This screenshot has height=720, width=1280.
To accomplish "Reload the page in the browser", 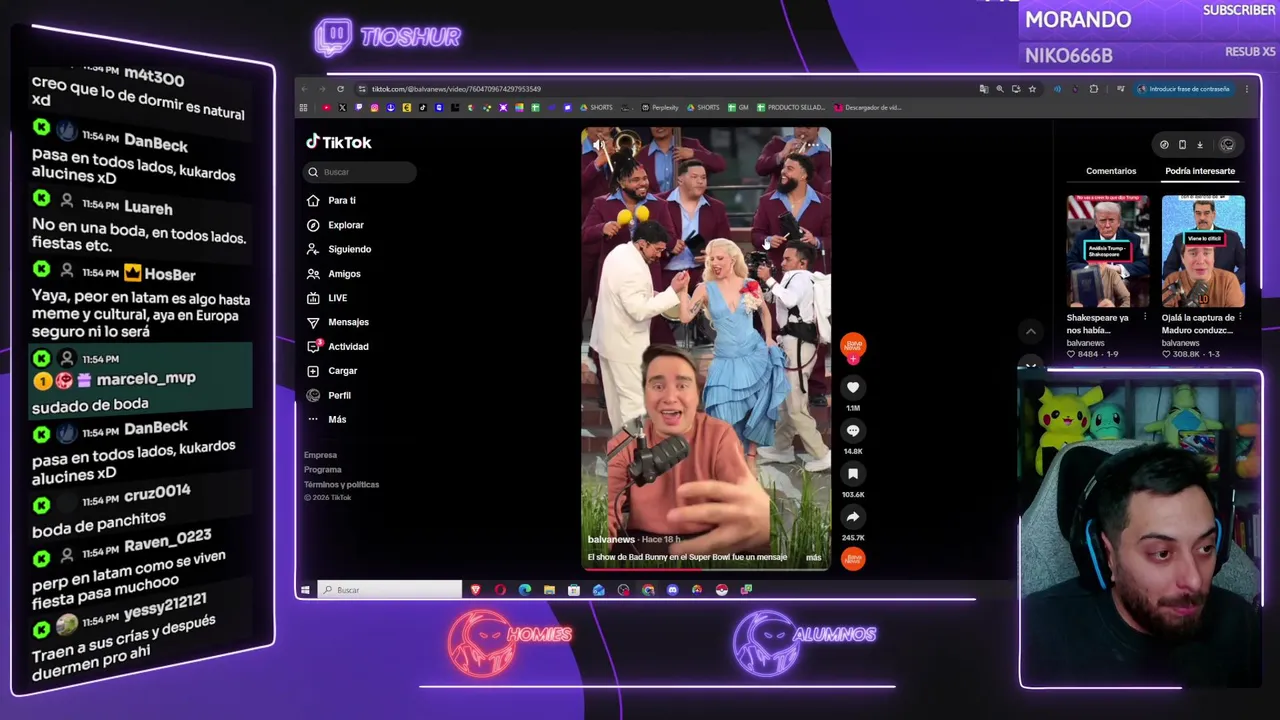I will coord(340,89).
